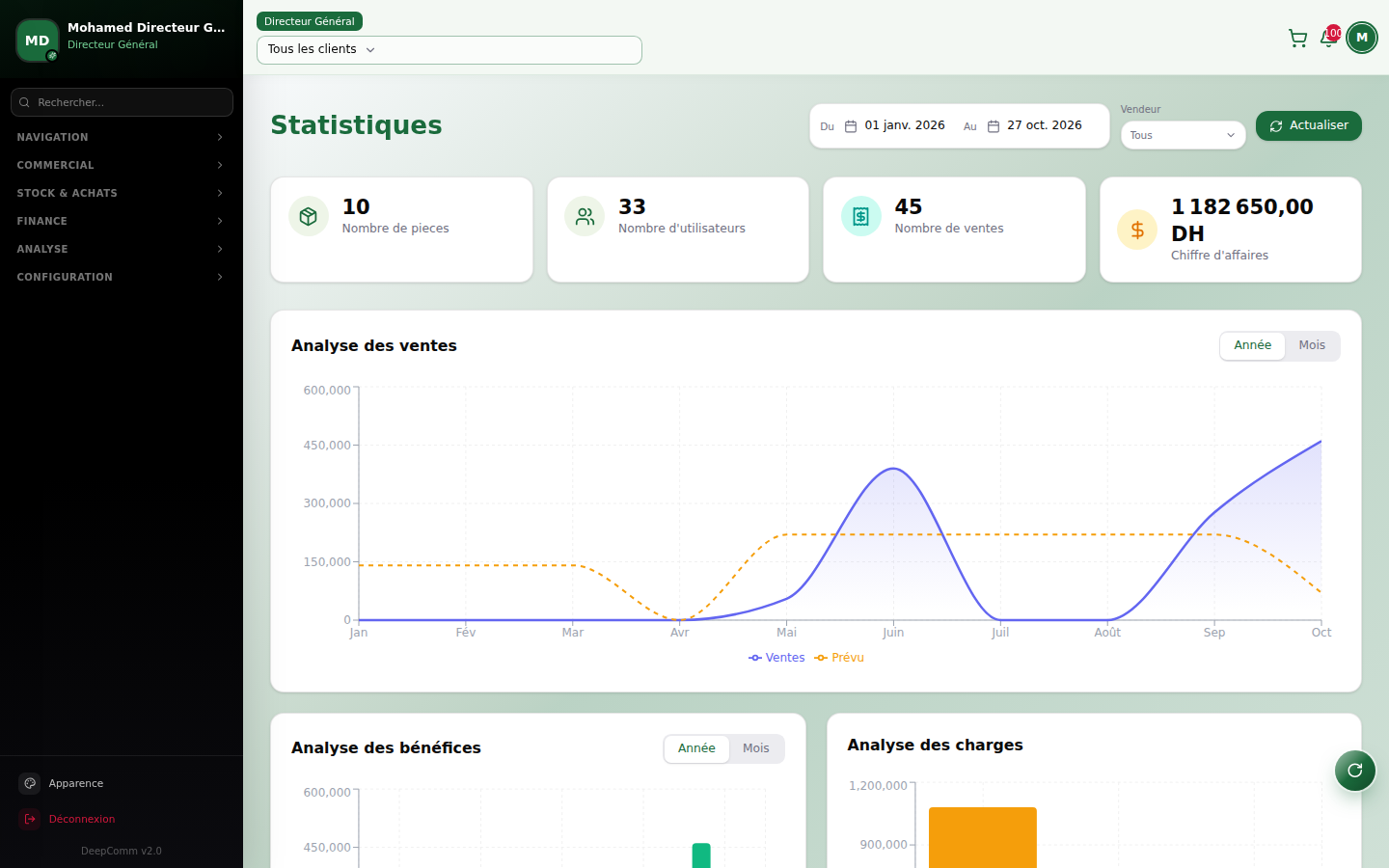Click the Actualiser button
The image size is (1389, 868).
(x=1309, y=125)
